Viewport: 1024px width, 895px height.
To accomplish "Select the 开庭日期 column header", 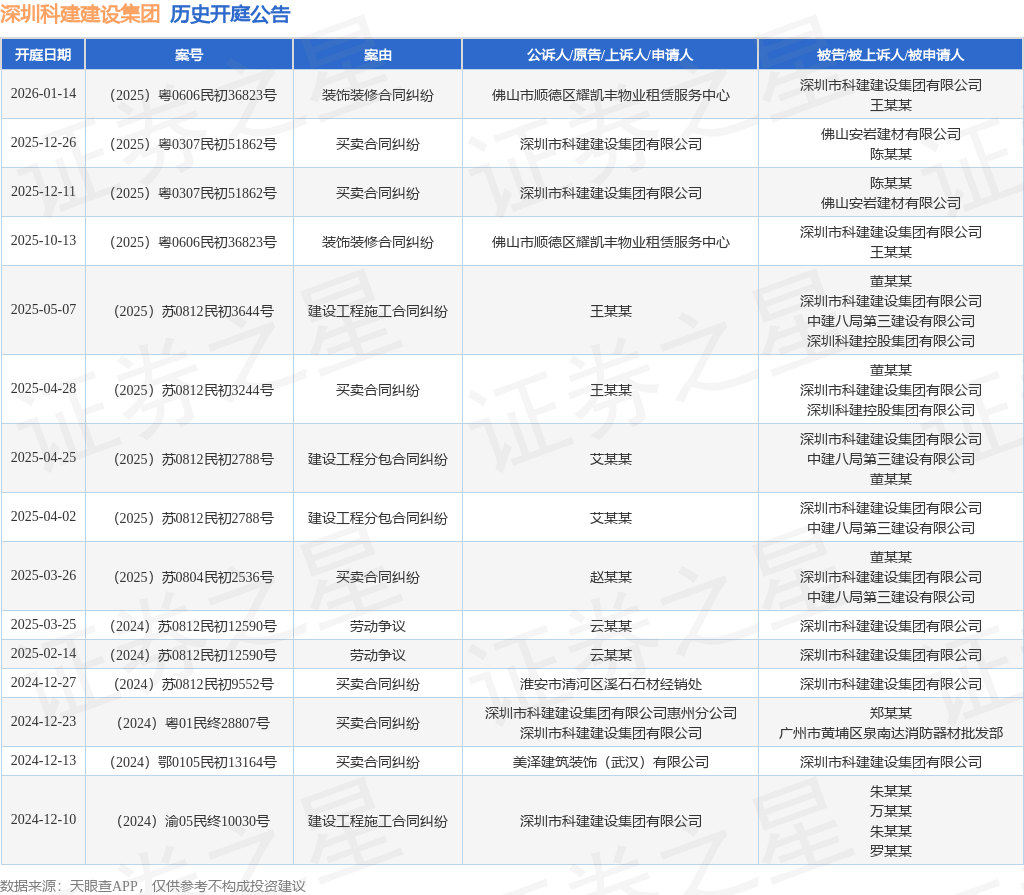I will click(x=43, y=55).
